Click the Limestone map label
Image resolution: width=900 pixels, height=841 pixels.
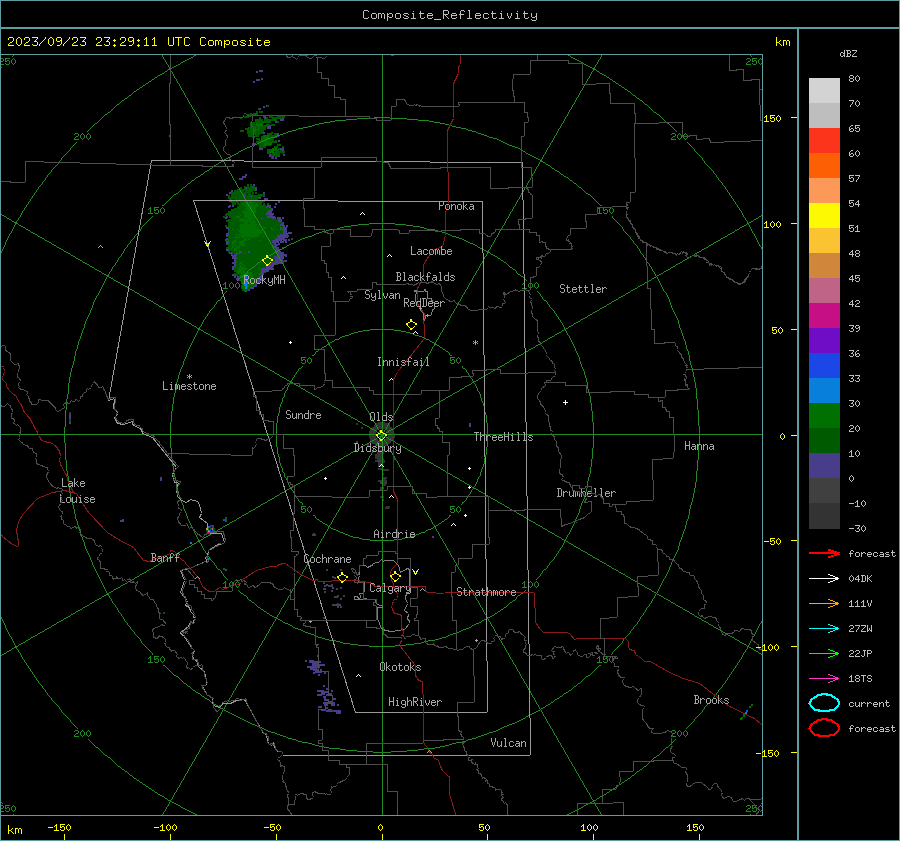[189, 386]
